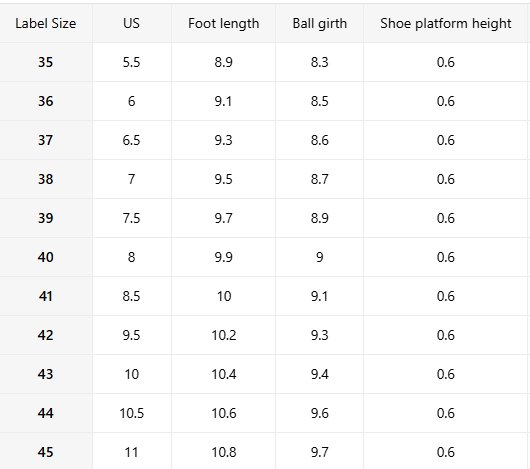Click US size 10.5 cell

click(x=132, y=413)
